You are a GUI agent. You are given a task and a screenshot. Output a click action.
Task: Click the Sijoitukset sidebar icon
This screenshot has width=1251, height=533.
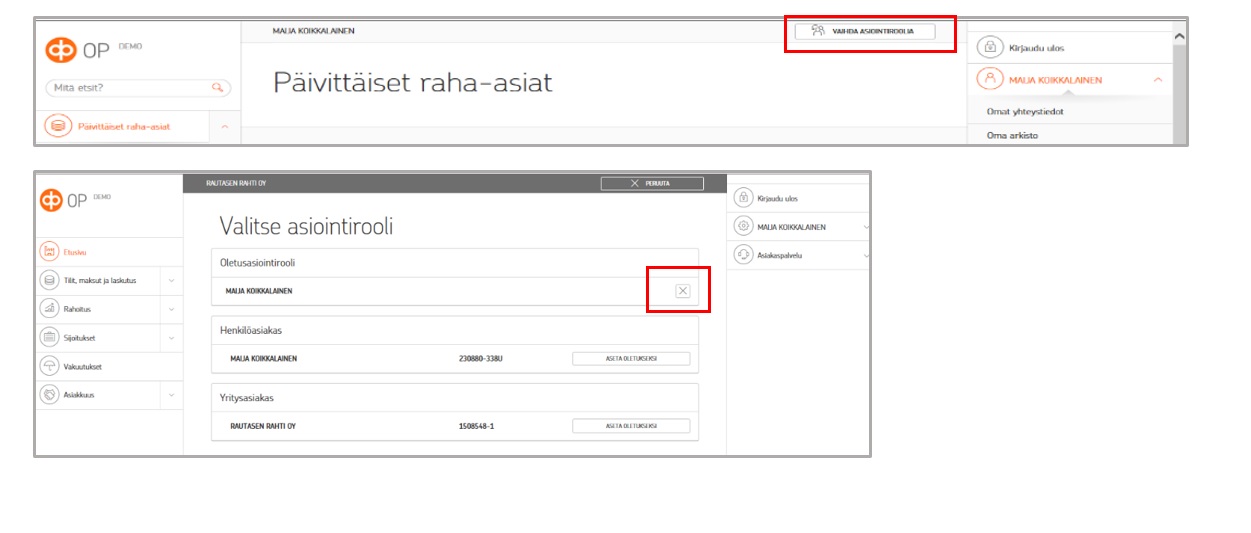[x=49, y=338]
